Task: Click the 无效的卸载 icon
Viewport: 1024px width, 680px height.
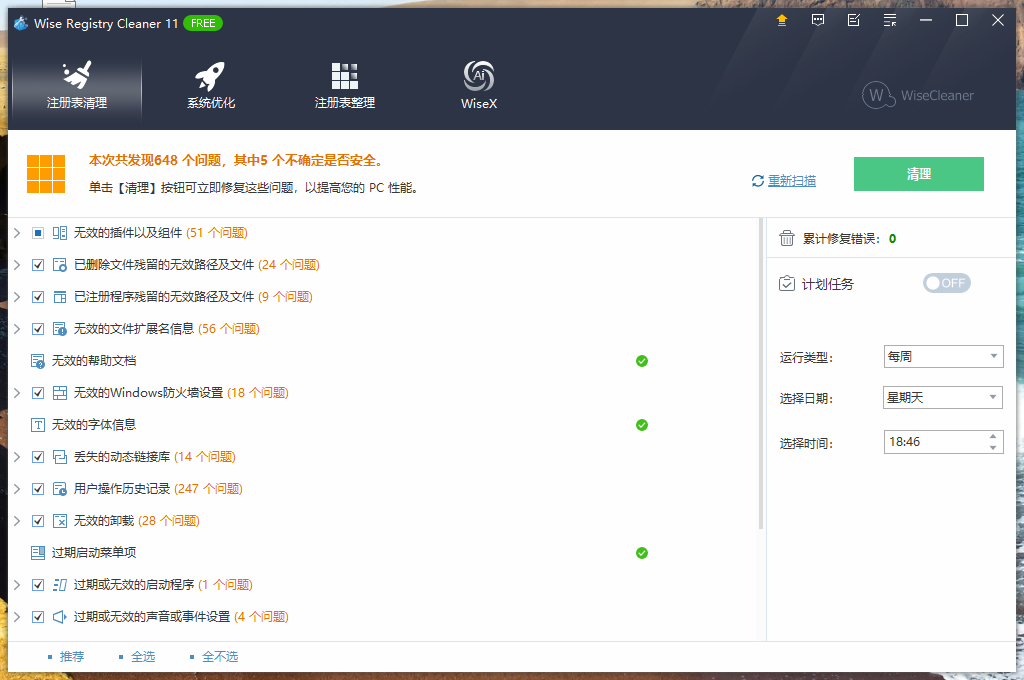Action: [x=59, y=521]
